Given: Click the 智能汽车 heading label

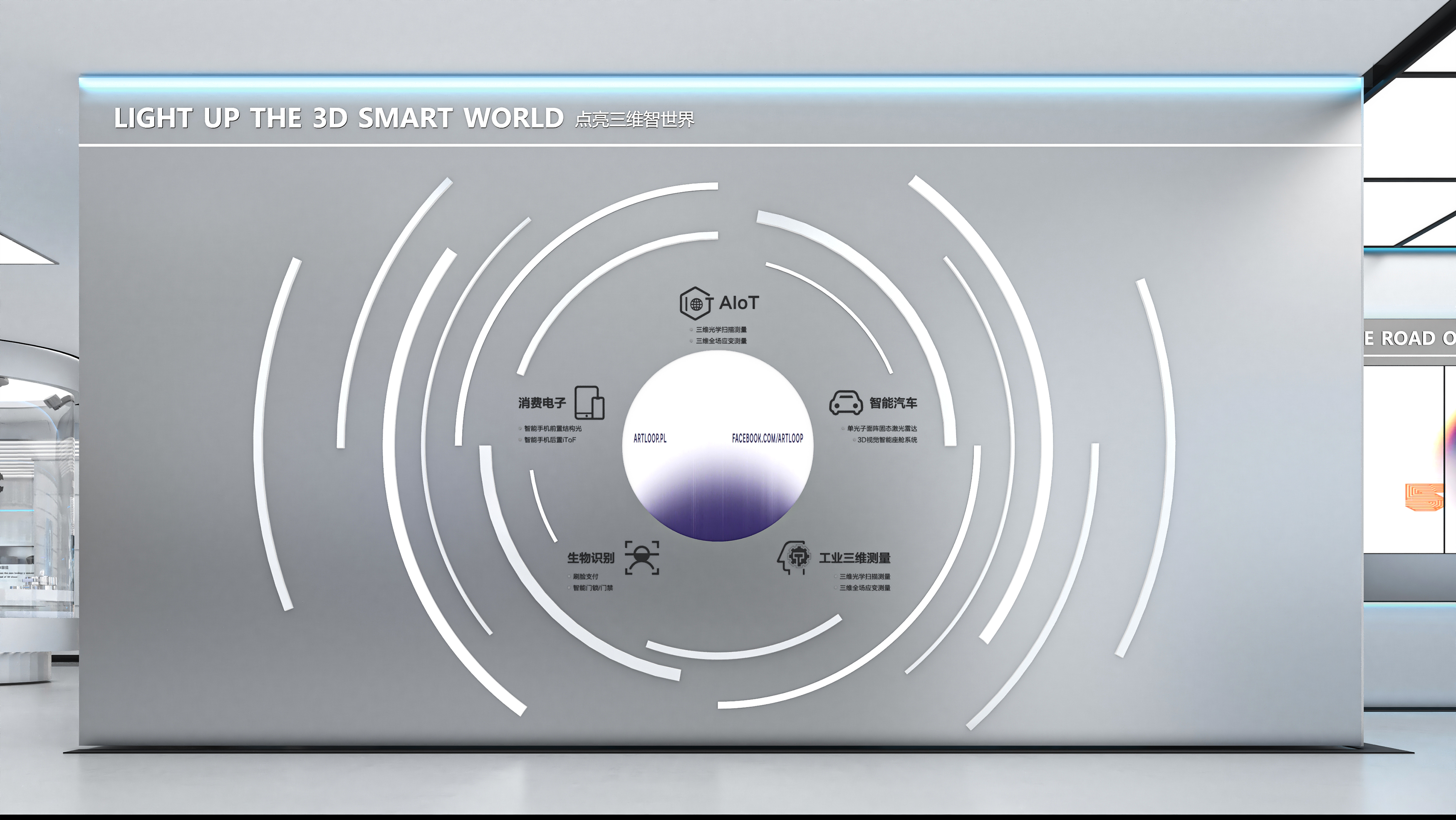Looking at the screenshot, I should [893, 403].
